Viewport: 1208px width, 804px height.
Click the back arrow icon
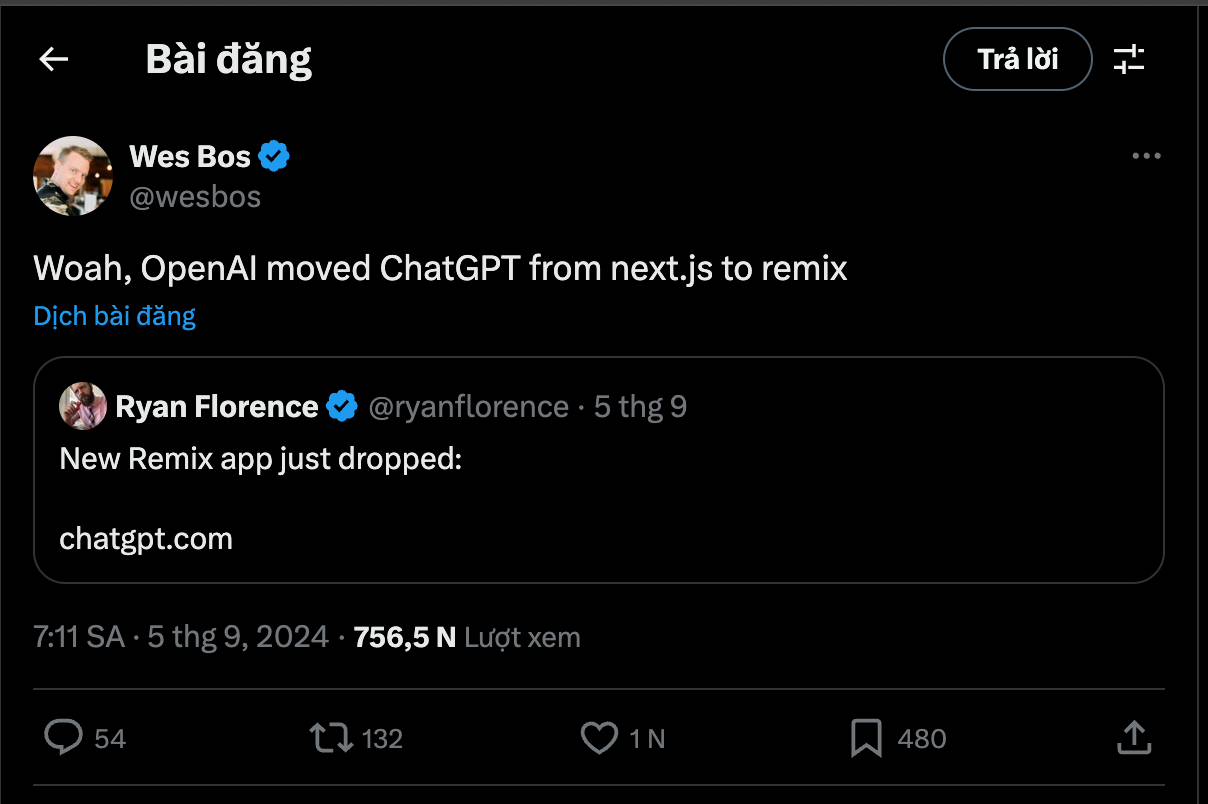click(54, 60)
